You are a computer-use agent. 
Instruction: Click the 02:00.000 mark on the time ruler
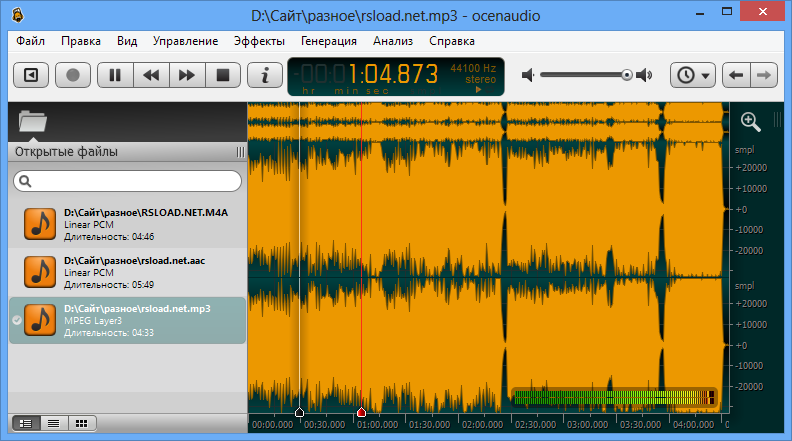pyautogui.click(x=482, y=425)
